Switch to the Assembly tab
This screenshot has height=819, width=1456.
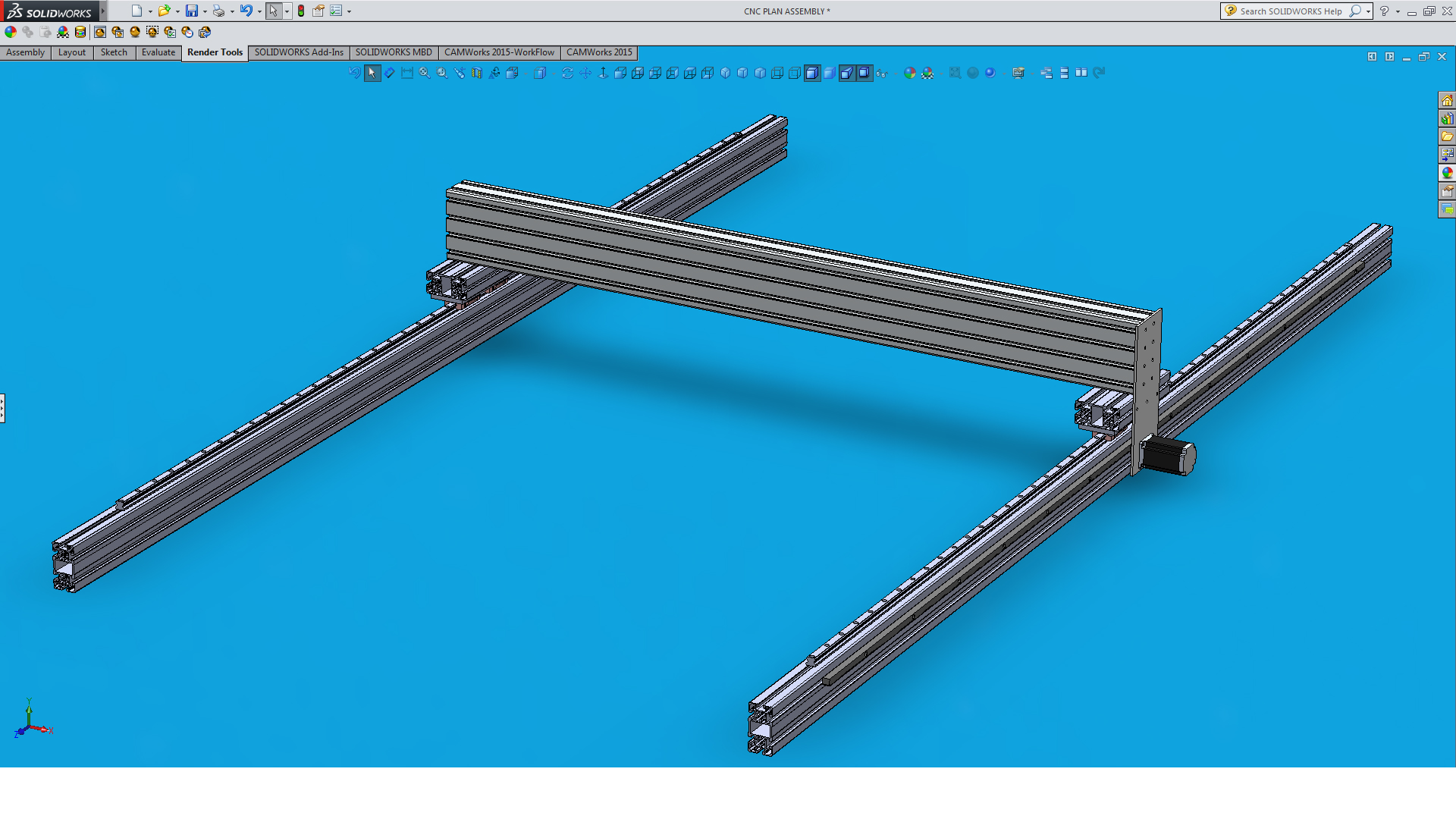(25, 52)
